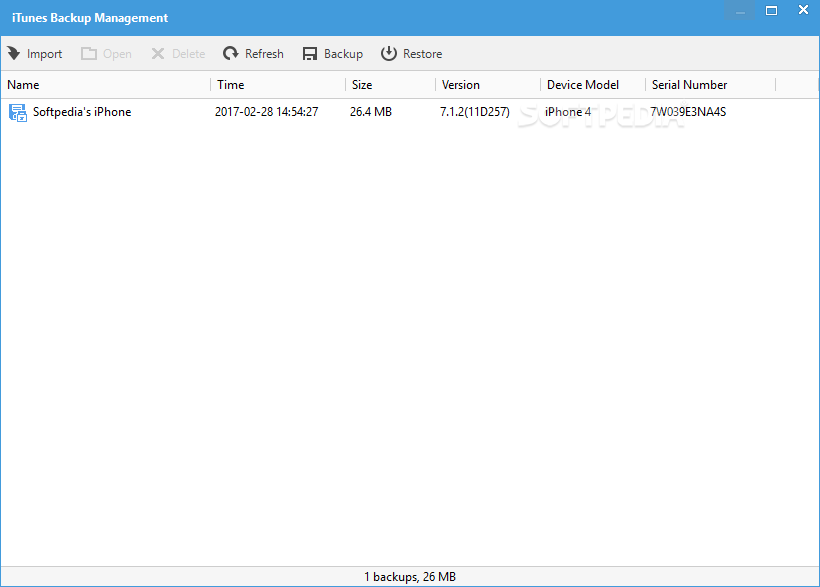The image size is (820, 587).
Task: Click the 26.4 MB size cell
Action: coord(371,112)
